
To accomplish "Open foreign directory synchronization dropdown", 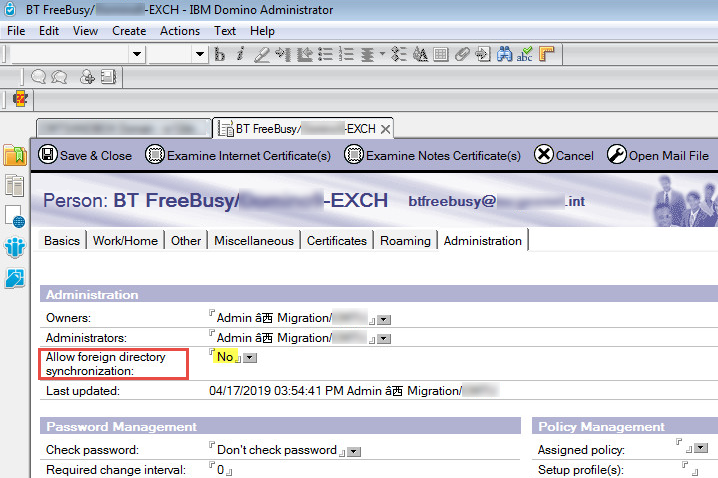I will point(250,358).
